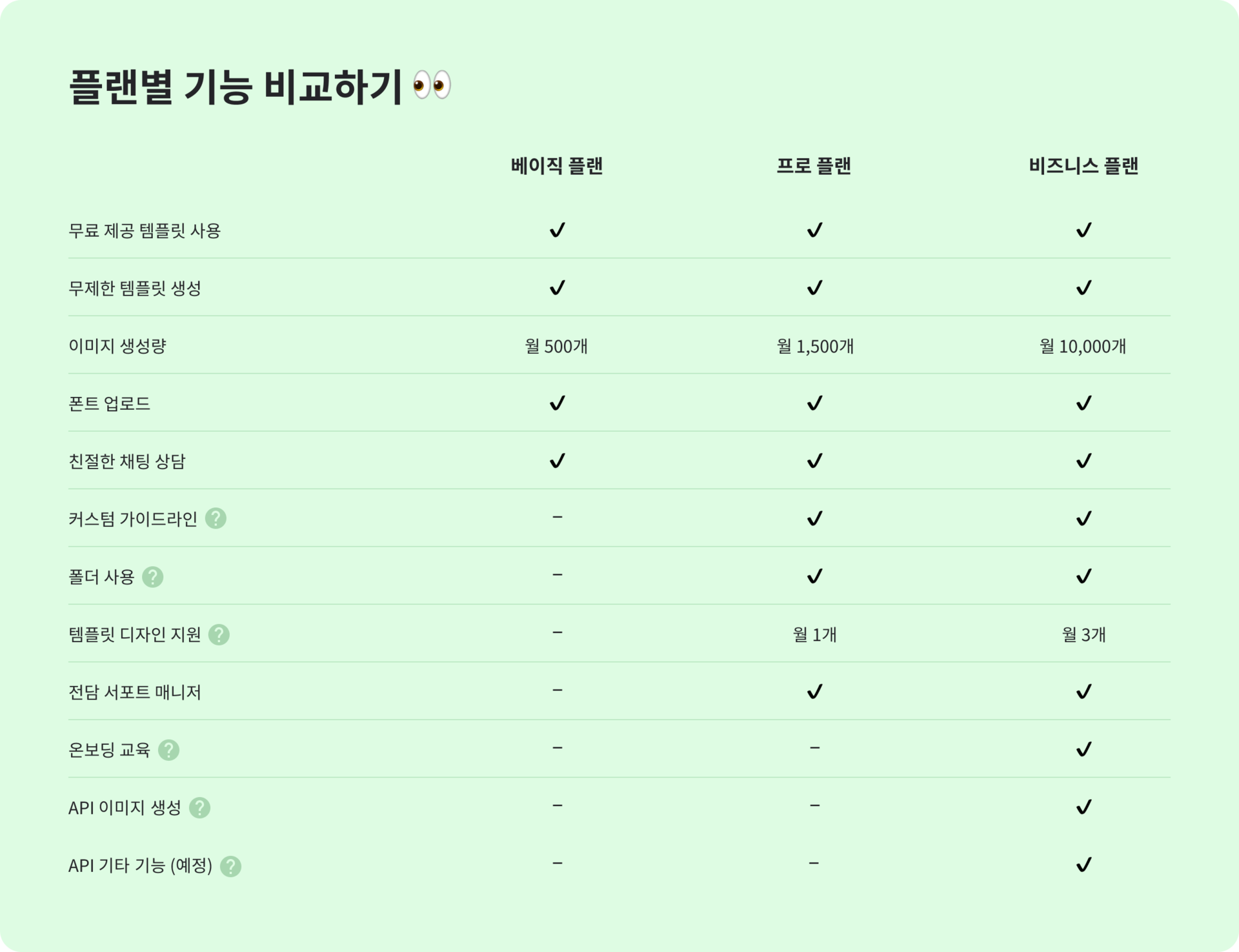Open the 온보딩 교육 help tooltip icon
1239x952 pixels.
pyautogui.click(x=169, y=750)
